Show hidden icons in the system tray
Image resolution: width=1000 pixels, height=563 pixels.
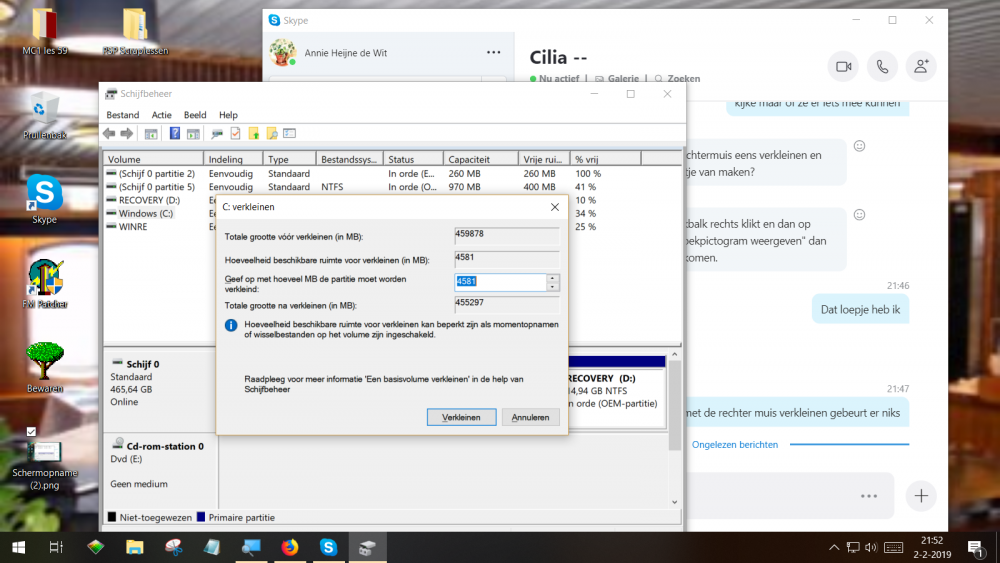[x=834, y=547]
